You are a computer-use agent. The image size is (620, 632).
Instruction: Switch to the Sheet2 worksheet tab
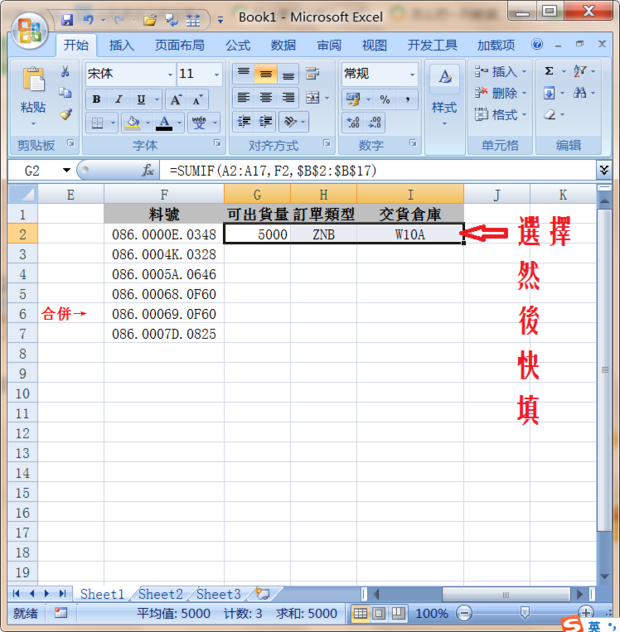click(160, 594)
